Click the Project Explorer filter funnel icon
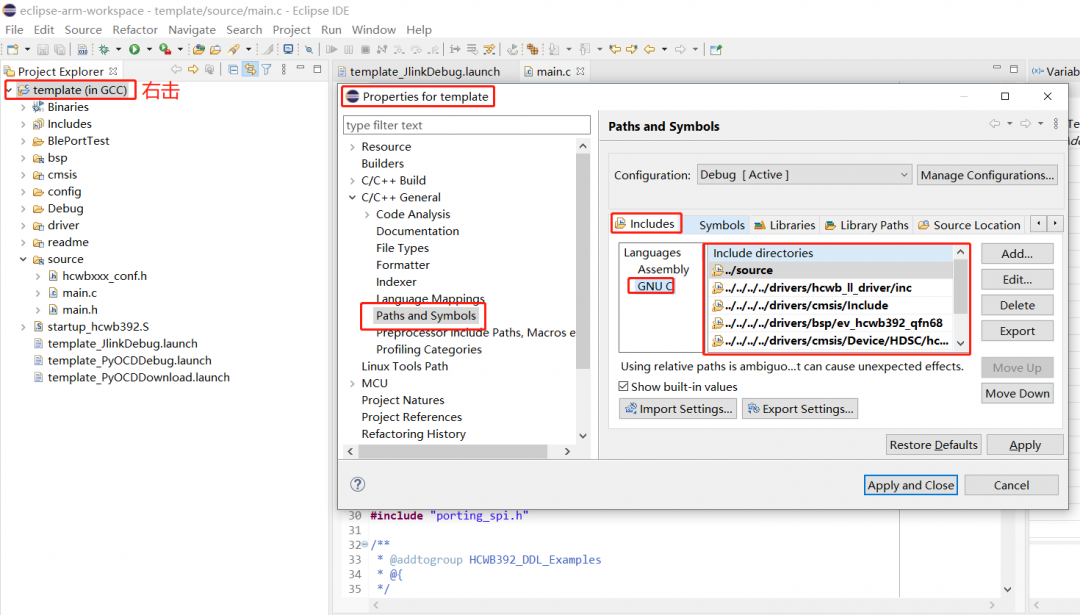Screen dimensions: 1080x615 [x=266, y=70]
